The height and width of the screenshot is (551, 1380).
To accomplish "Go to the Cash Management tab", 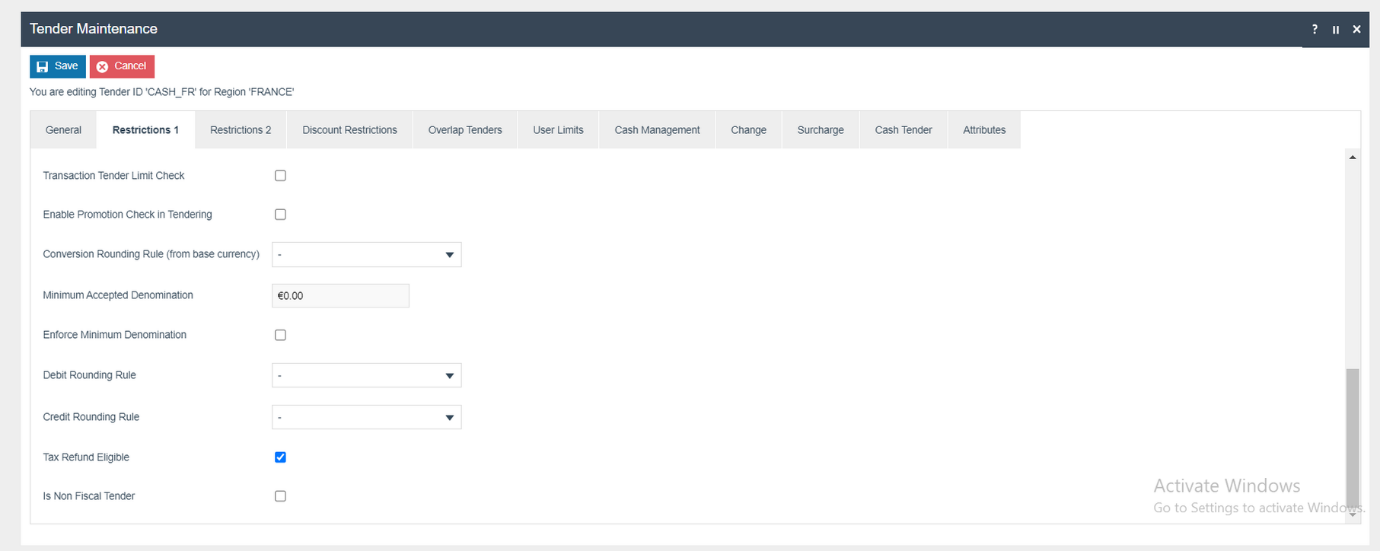I will click(x=657, y=130).
